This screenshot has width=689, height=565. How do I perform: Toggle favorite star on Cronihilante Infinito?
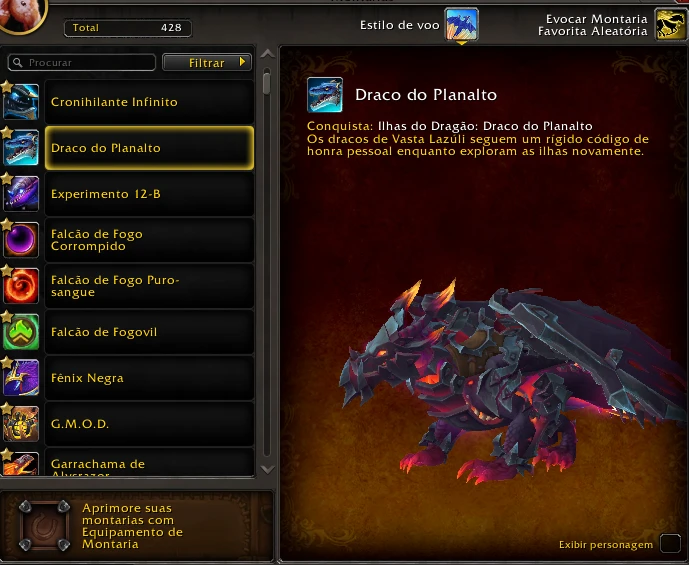(7, 87)
